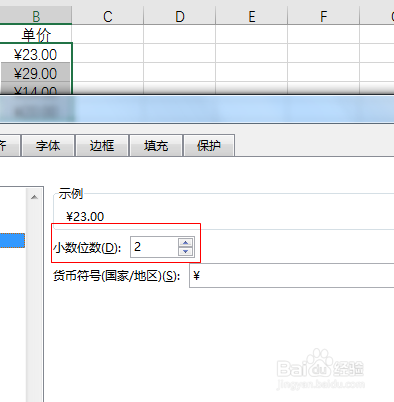Switch to the 边框 tab

coord(102,146)
